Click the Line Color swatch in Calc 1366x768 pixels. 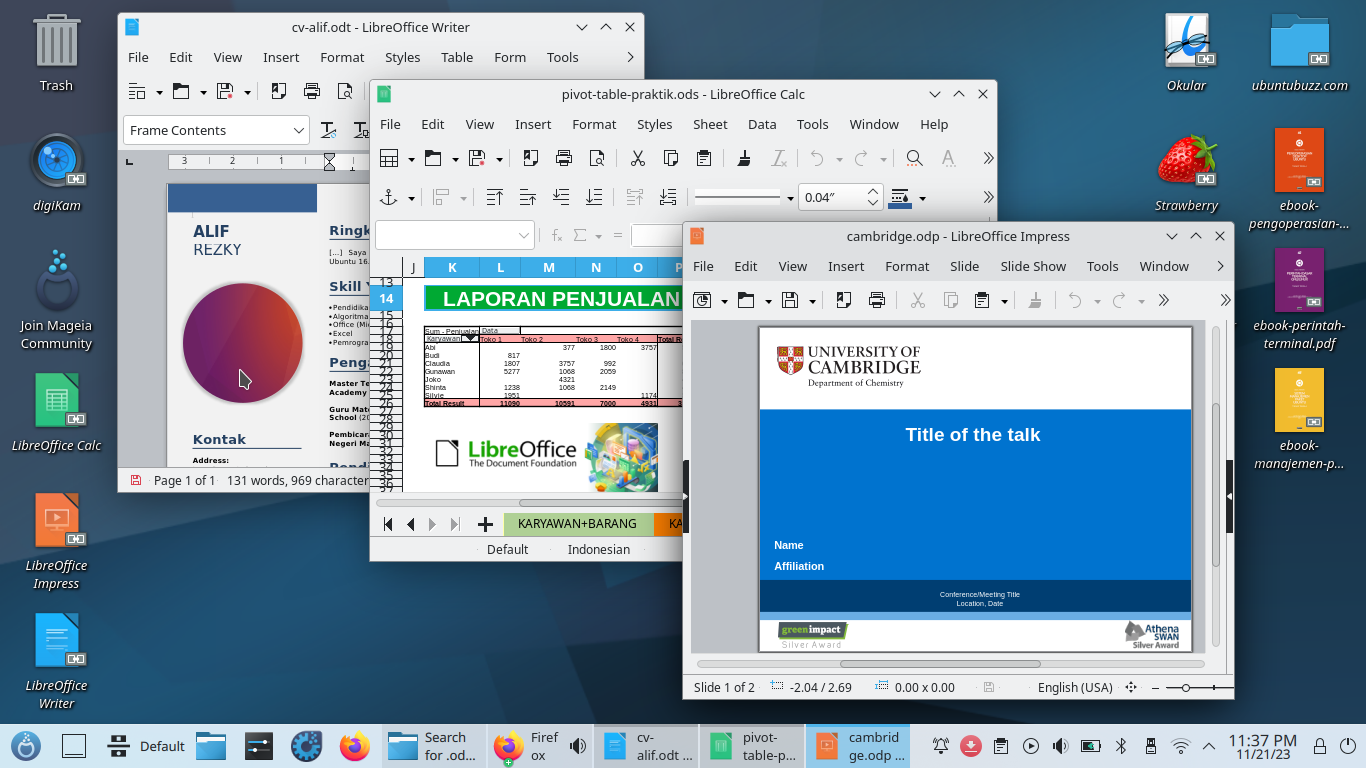pyautogui.click(x=899, y=198)
